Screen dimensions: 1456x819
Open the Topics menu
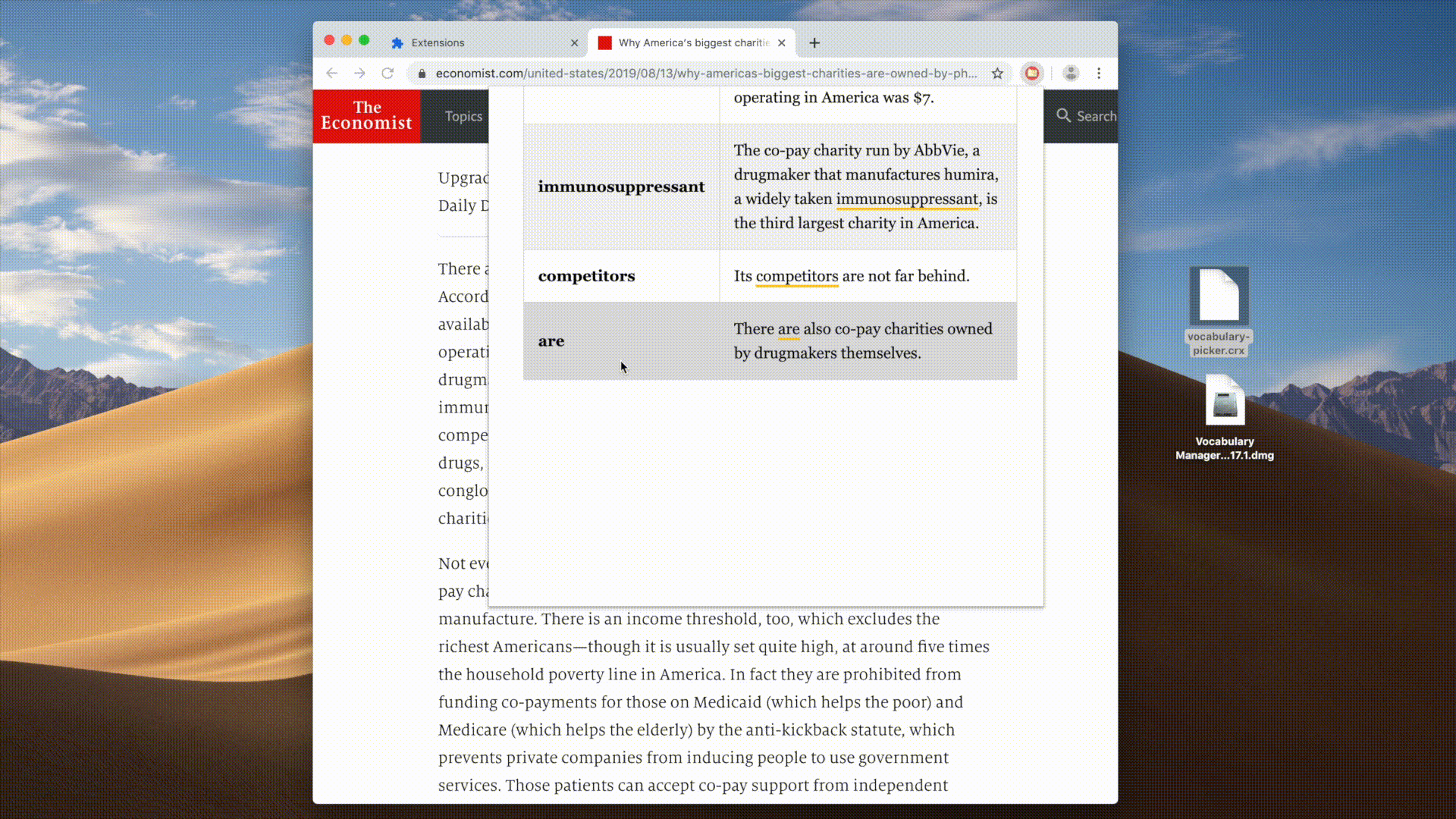463,116
